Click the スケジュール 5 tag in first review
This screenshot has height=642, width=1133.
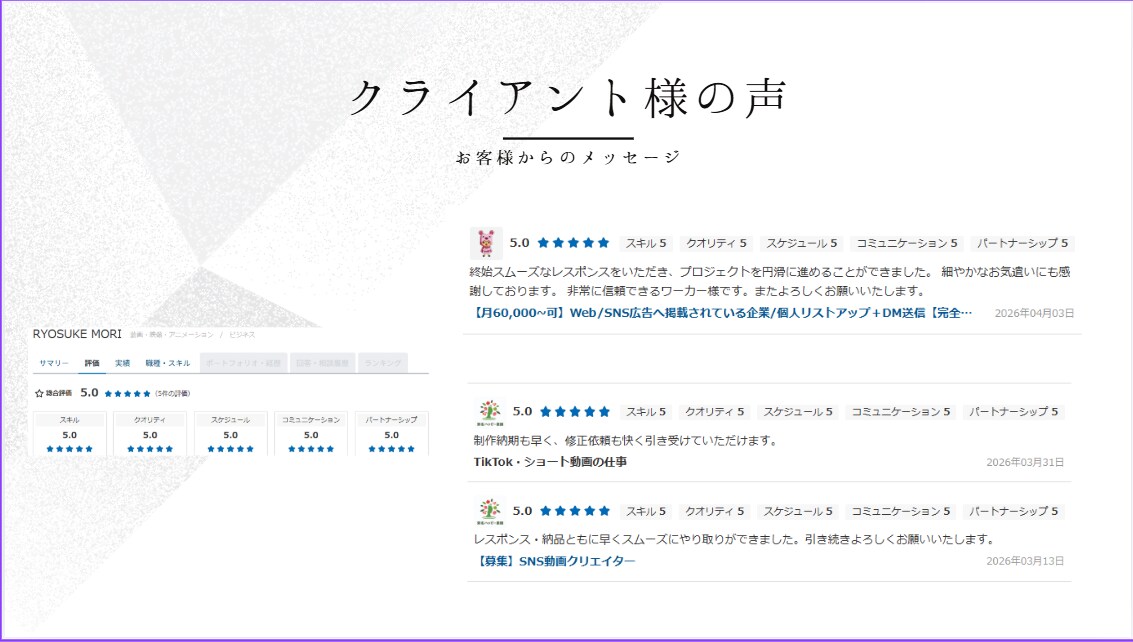[801, 244]
